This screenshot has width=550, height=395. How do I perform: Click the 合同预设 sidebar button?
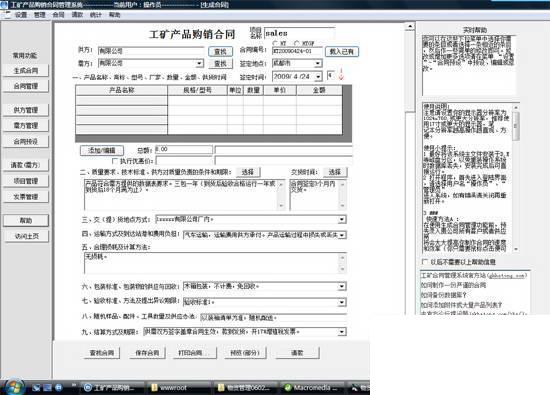pyautogui.click(x=26, y=141)
